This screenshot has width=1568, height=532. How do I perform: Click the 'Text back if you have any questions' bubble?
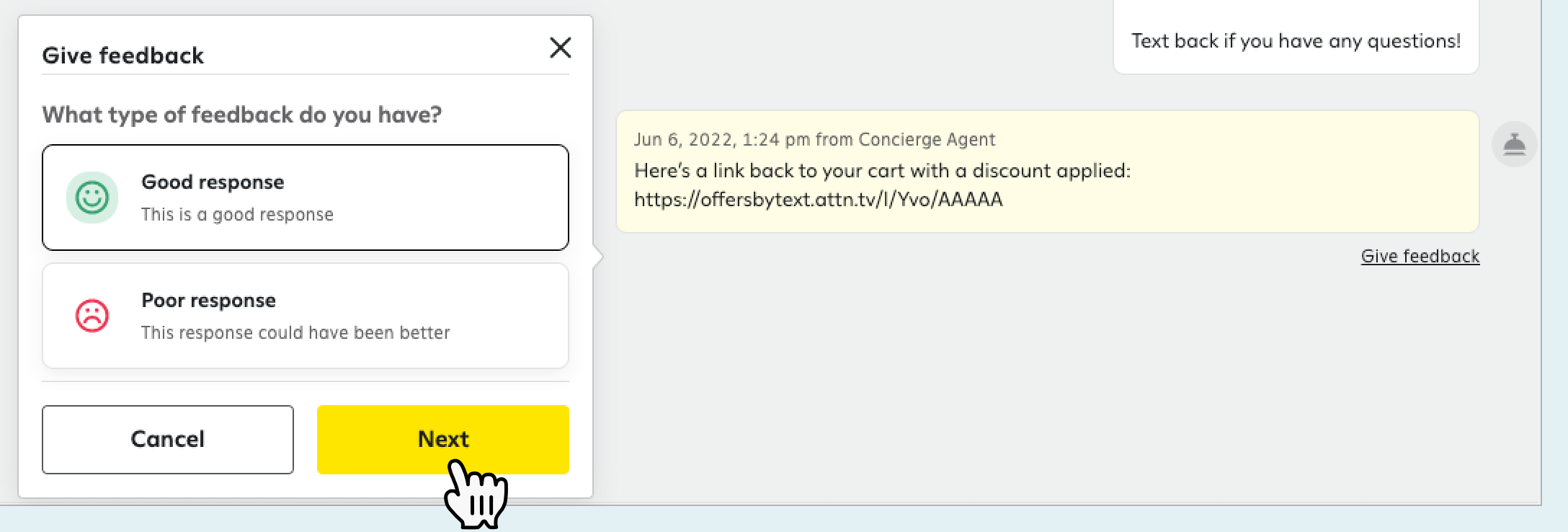pos(1296,37)
